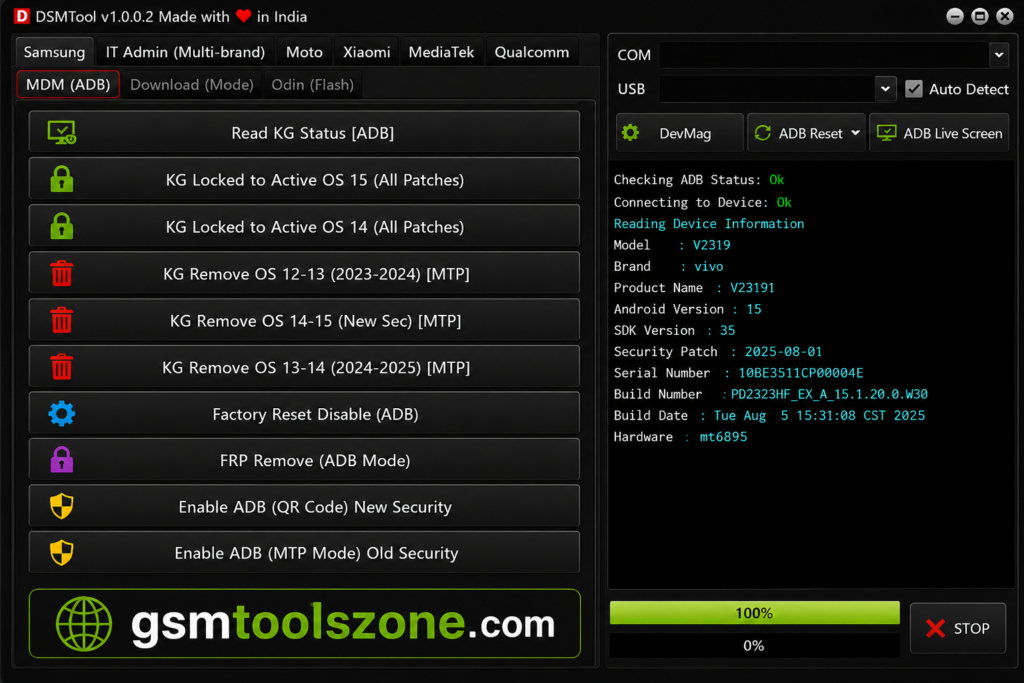The height and width of the screenshot is (683, 1024).
Task: Click FRP Remove (ADB Mode) button
Action: coord(304,460)
